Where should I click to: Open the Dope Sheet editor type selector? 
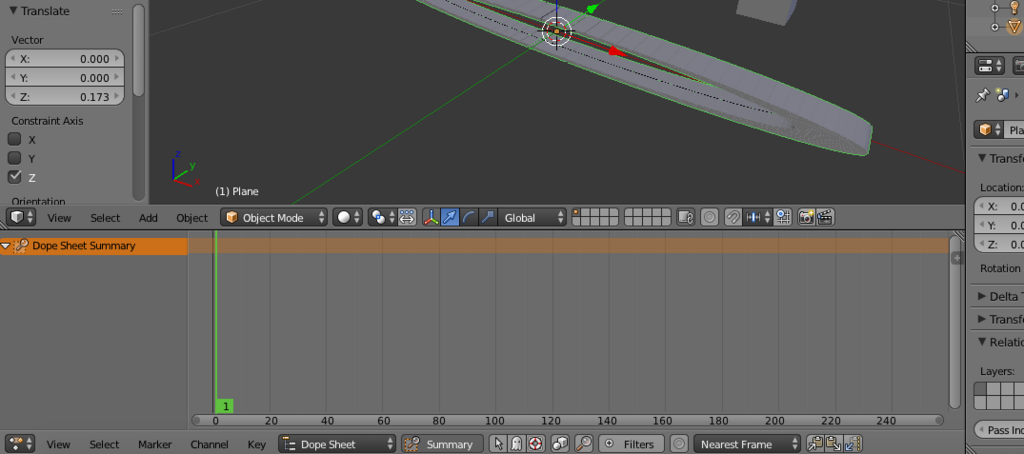click(20, 444)
